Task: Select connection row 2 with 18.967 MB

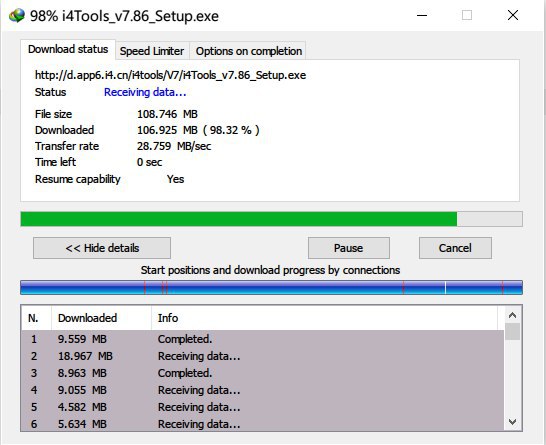Action: pos(263,356)
